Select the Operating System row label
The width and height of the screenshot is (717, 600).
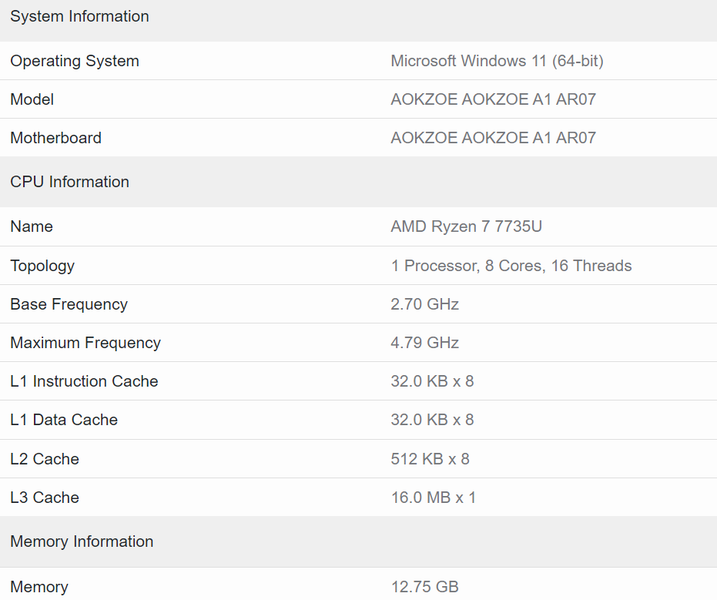(x=75, y=61)
